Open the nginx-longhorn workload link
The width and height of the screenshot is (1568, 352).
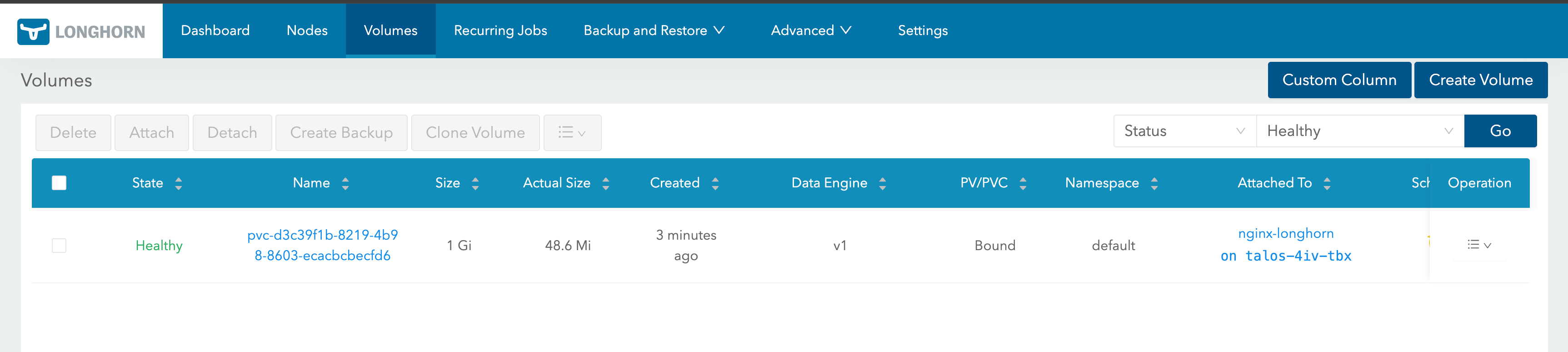pos(1285,233)
